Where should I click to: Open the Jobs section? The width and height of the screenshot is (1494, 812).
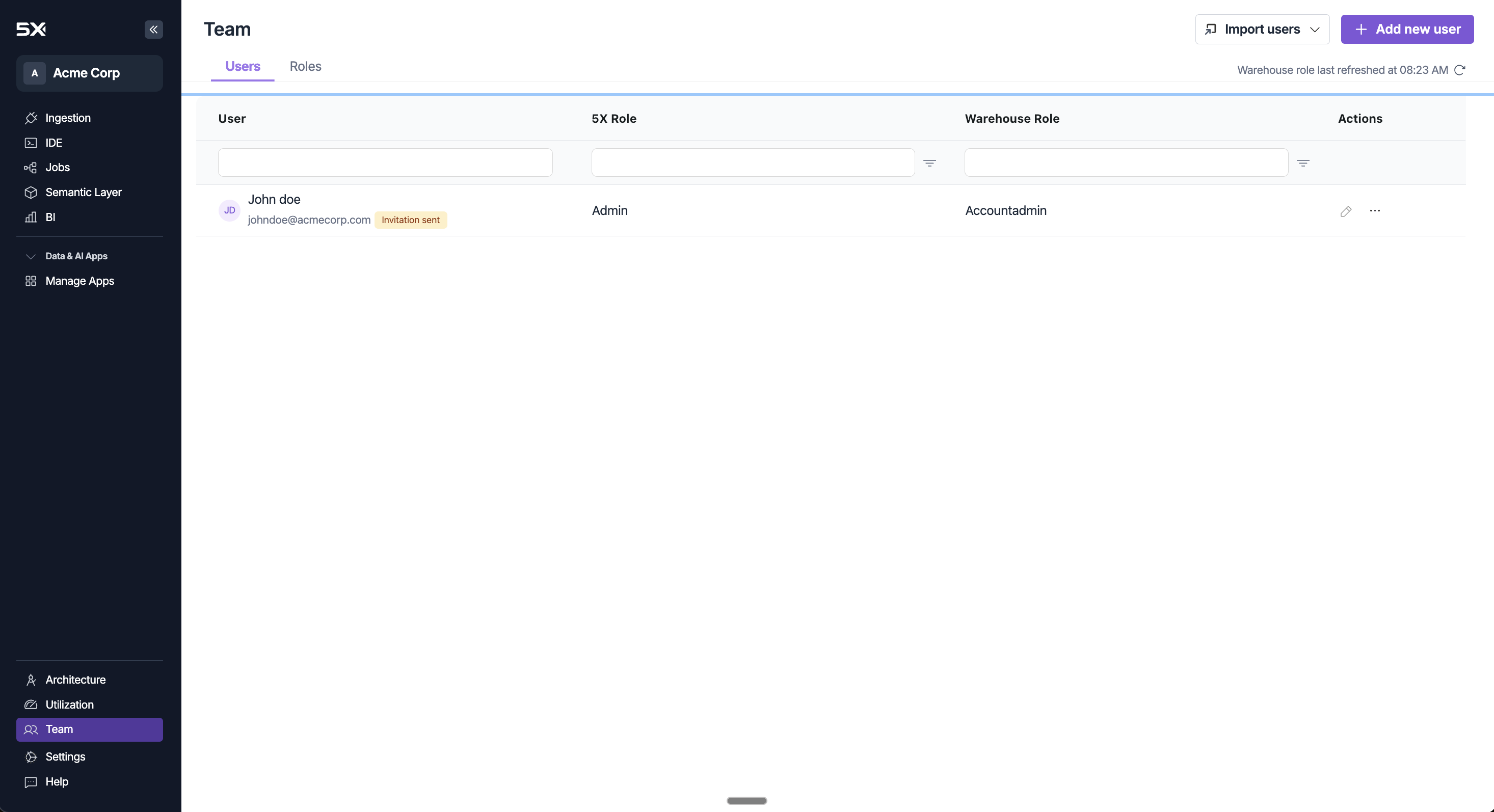58,168
